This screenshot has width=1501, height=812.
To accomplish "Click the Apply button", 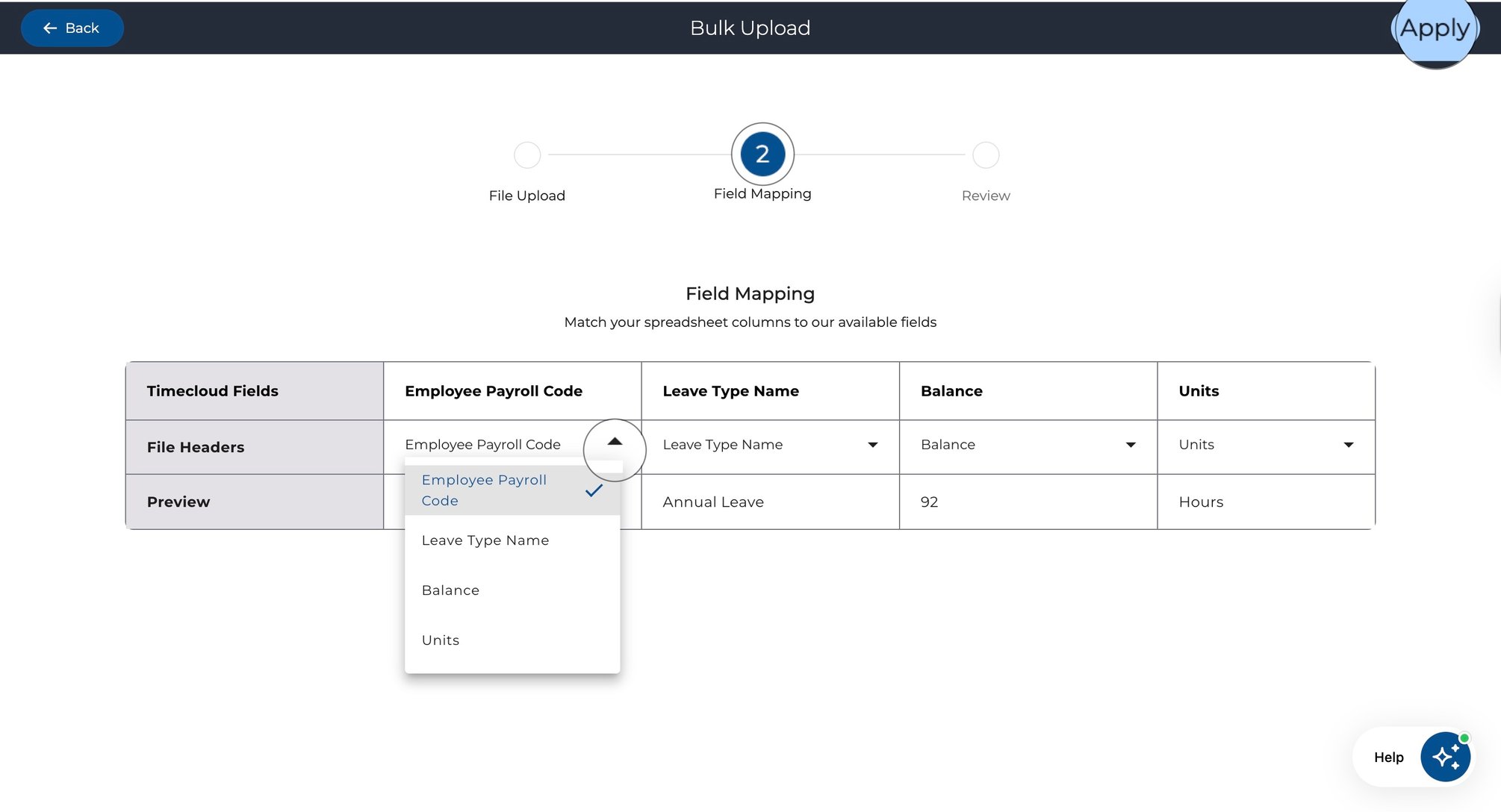I will [x=1435, y=28].
